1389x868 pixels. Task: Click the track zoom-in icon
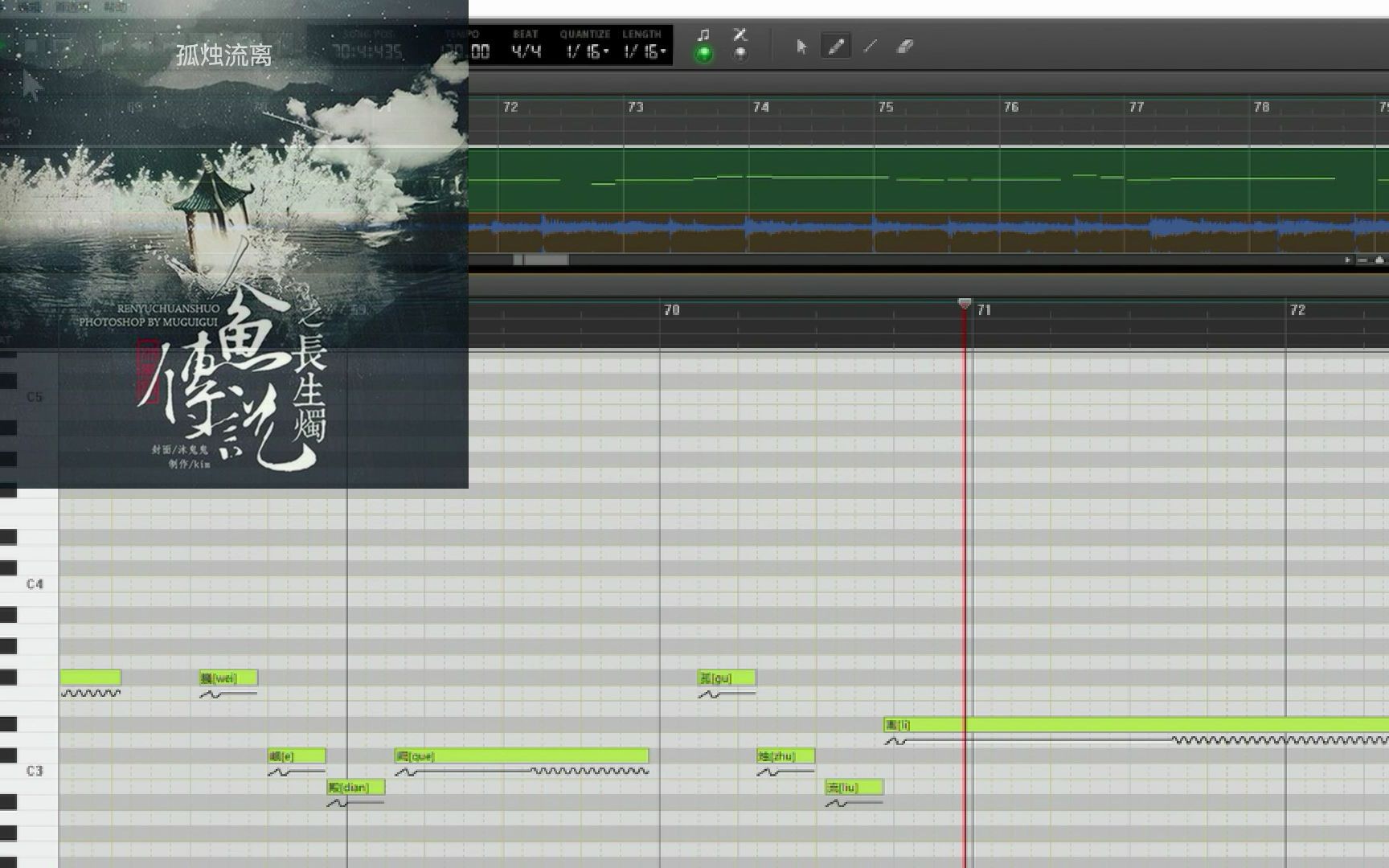coord(1379,260)
